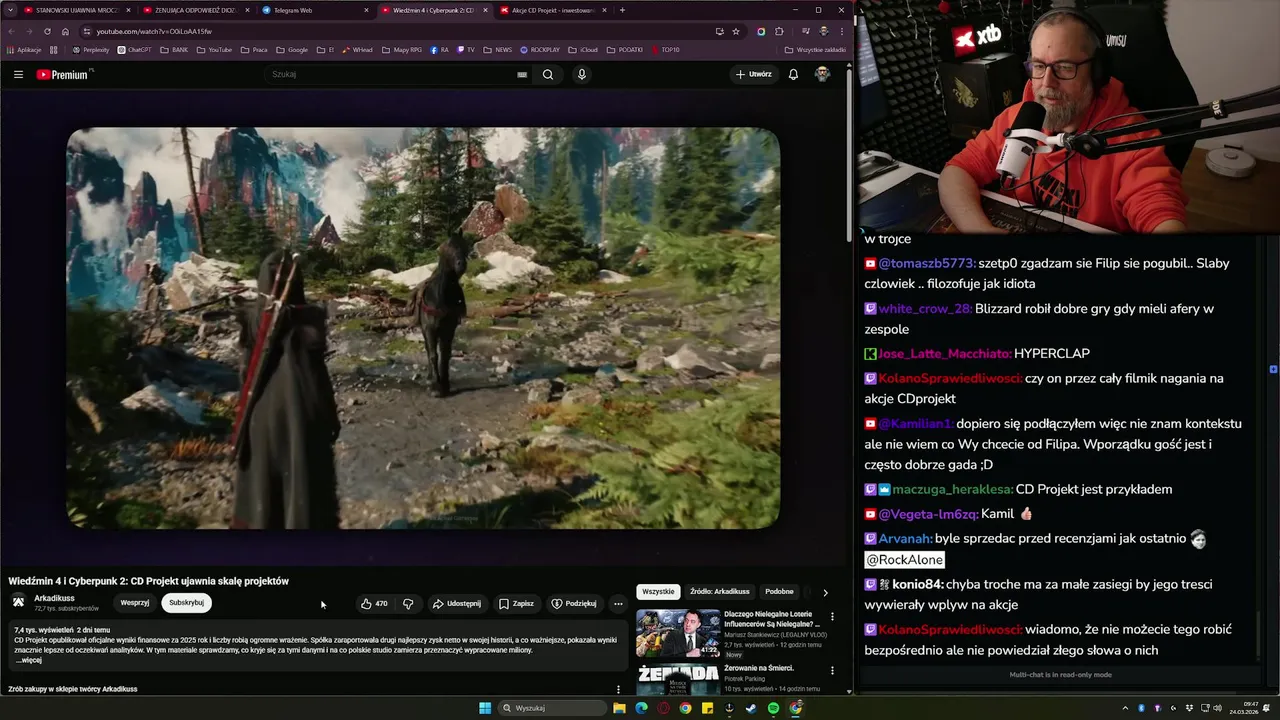Image resolution: width=1280 pixels, height=720 pixels.
Task: Open Perplexity bookmark
Action: coord(91,49)
